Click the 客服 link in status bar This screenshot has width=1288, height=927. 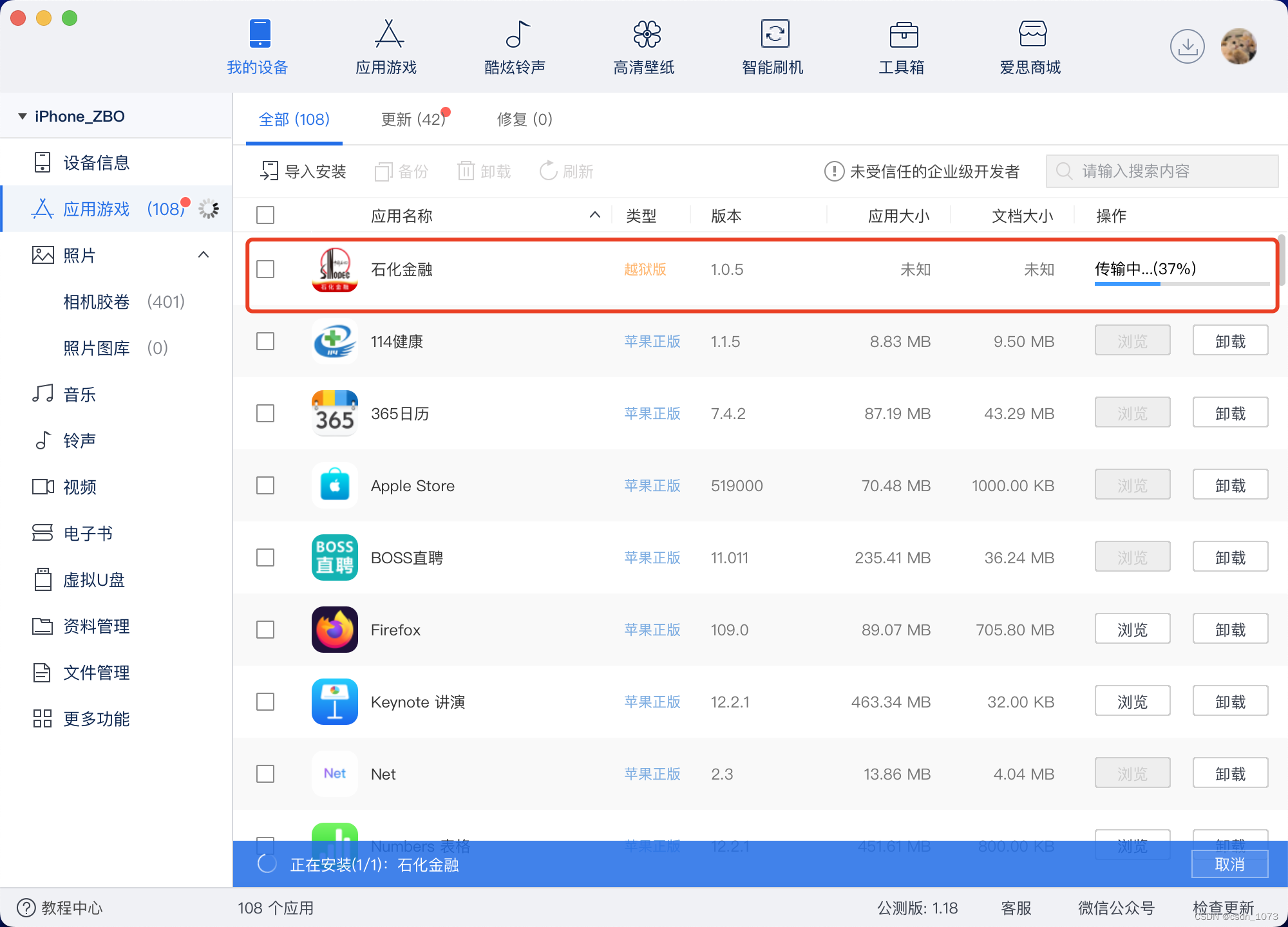click(1016, 908)
